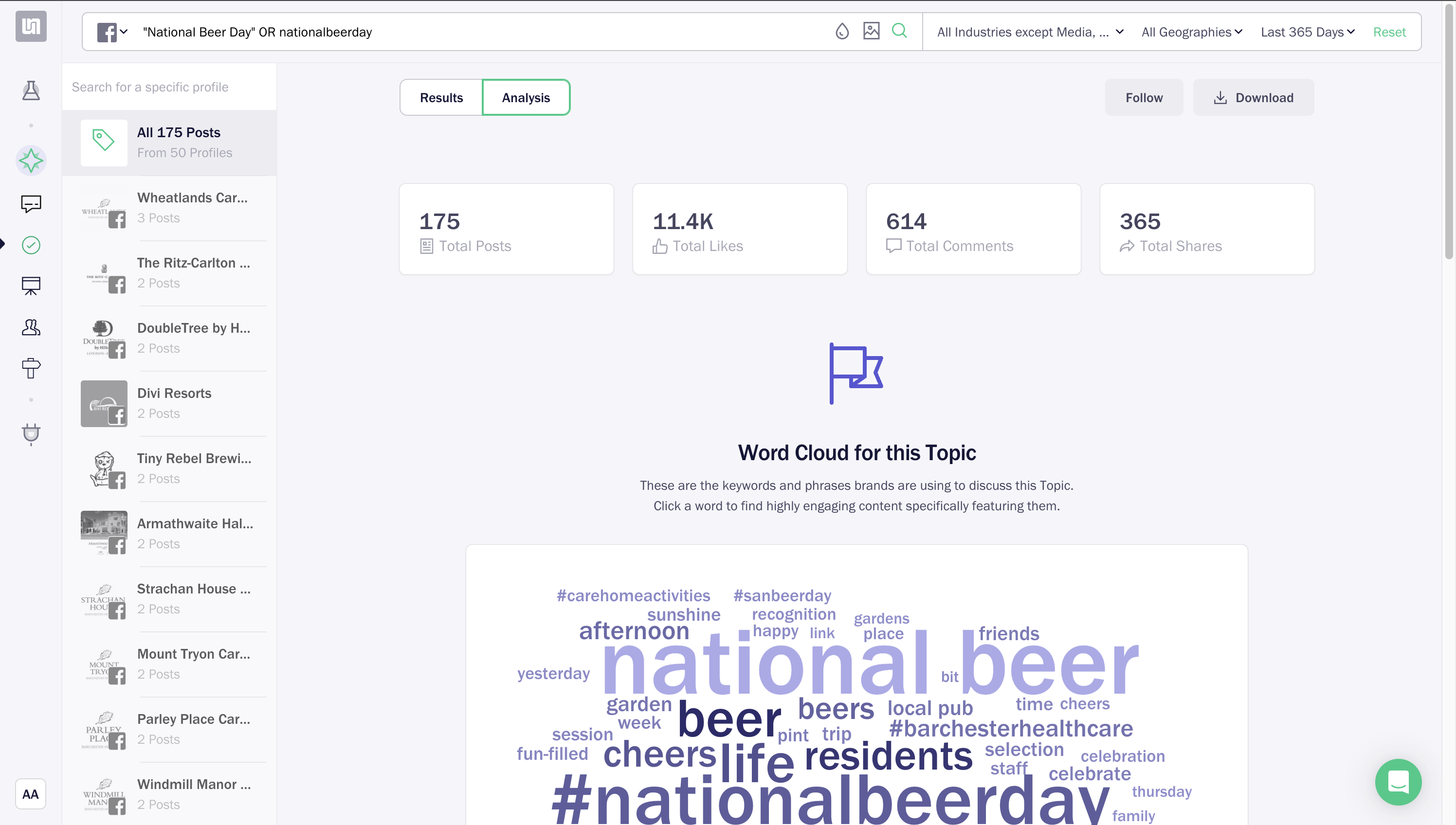The image size is (1456, 825).
Task: Click the Search for a specific profile field
Action: [169, 87]
